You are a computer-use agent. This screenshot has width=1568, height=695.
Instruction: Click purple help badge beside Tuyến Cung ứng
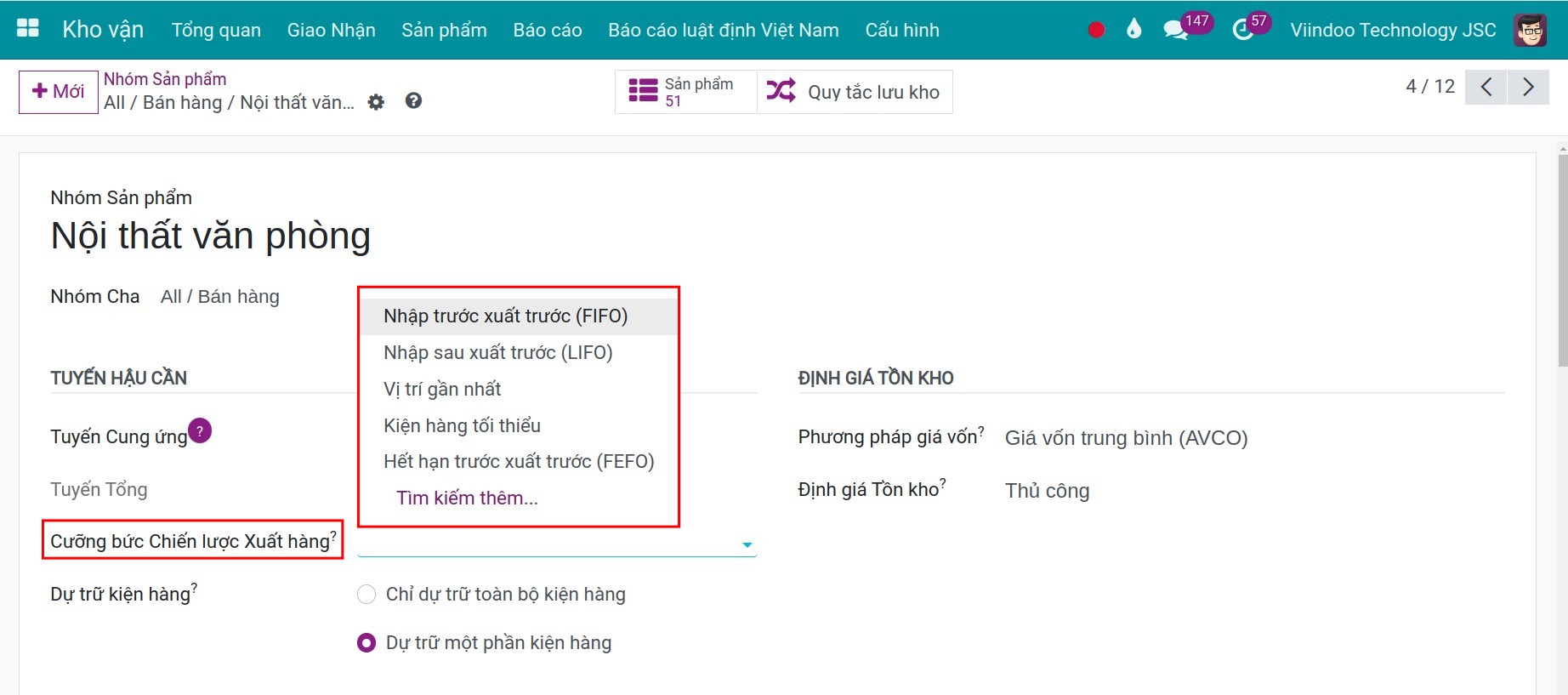[x=200, y=430]
